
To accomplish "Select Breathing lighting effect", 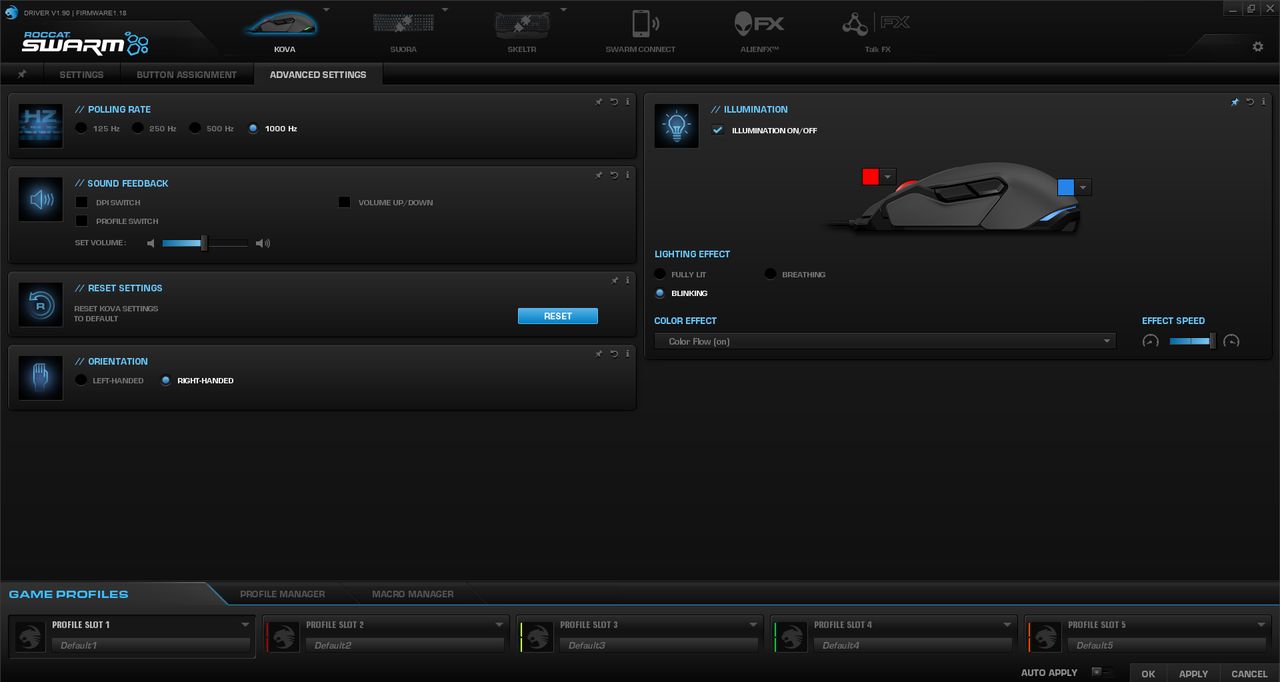I will (770, 274).
